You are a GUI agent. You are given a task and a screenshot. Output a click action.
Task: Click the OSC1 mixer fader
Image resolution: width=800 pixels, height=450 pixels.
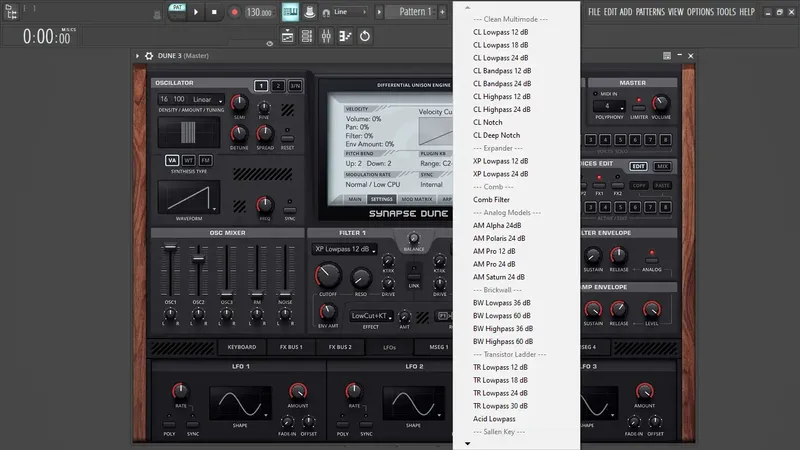[170, 247]
